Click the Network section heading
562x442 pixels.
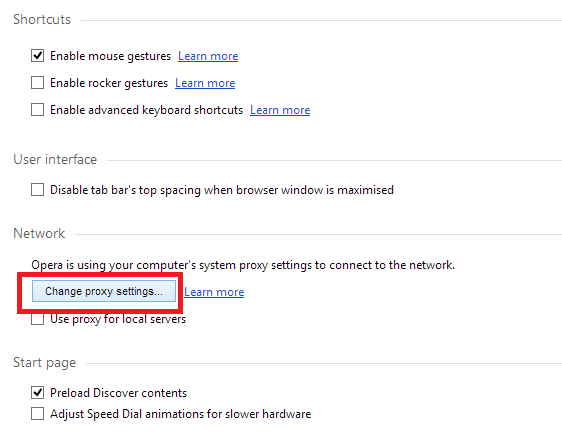click(x=39, y=233)
